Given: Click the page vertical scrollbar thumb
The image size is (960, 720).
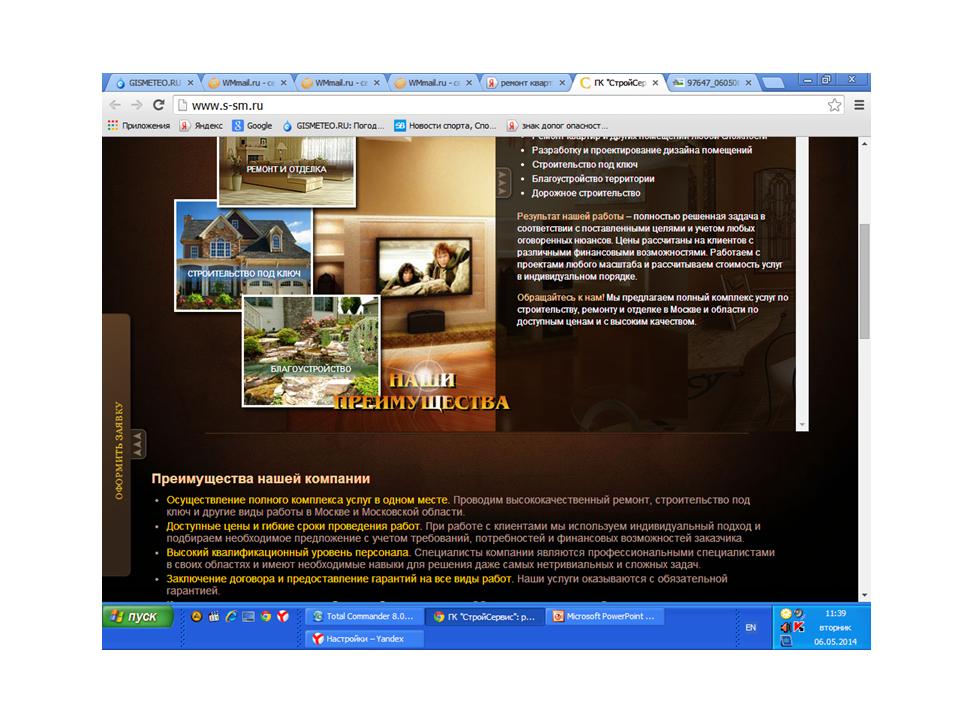Looking at the screenshot, I should pyautogui.click(x=864, y=281).
